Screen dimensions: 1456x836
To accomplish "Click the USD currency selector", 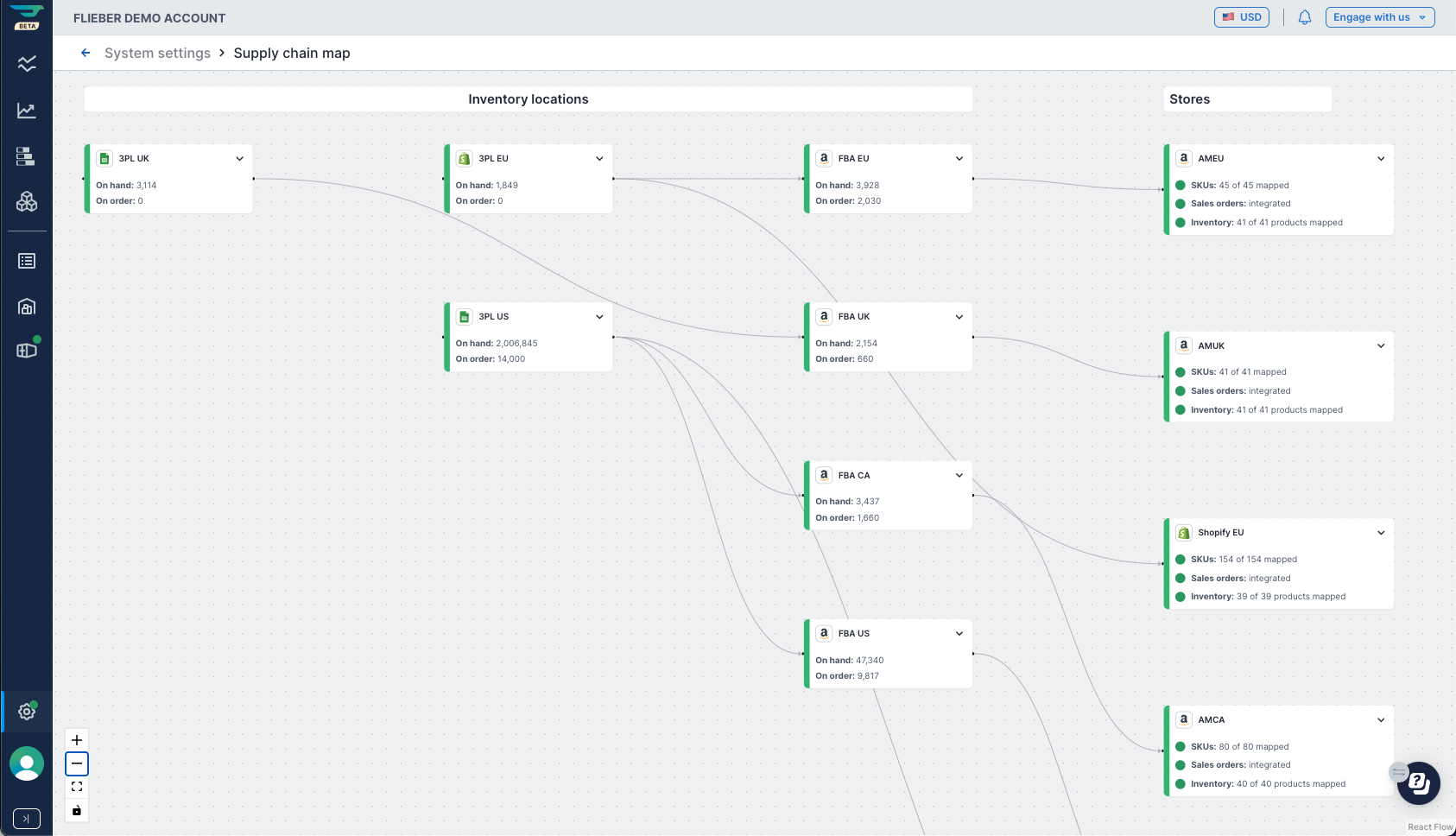I will 1242,16.
